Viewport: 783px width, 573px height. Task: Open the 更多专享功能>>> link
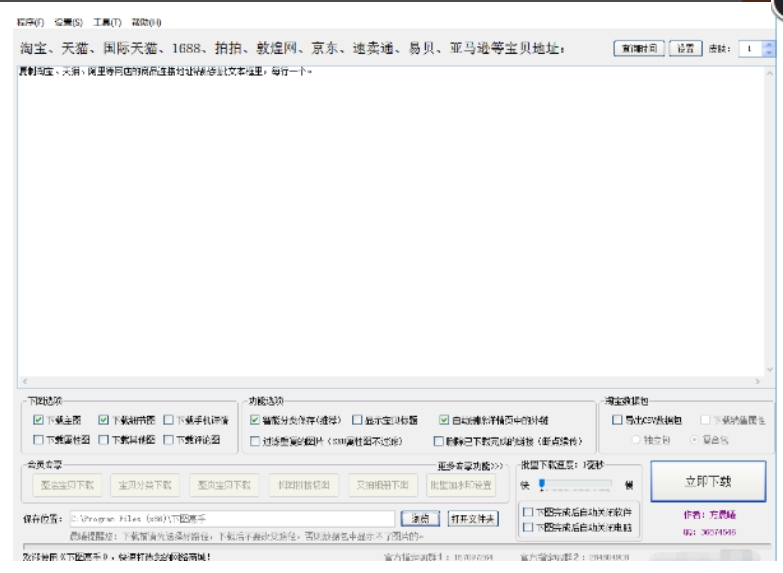click(470, 466)
